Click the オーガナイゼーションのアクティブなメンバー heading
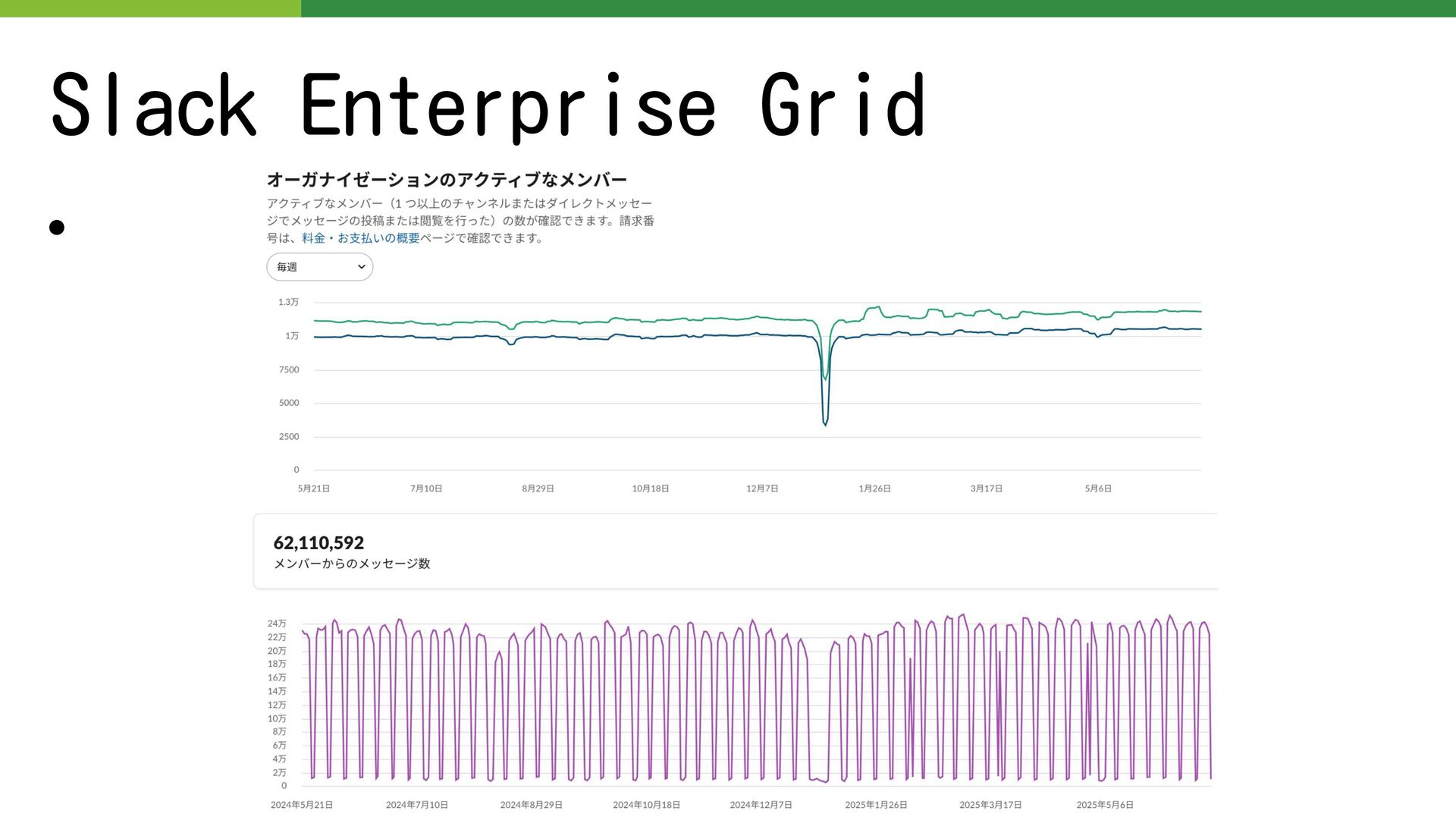This screenshot has height=820, width=1456. 447,180
